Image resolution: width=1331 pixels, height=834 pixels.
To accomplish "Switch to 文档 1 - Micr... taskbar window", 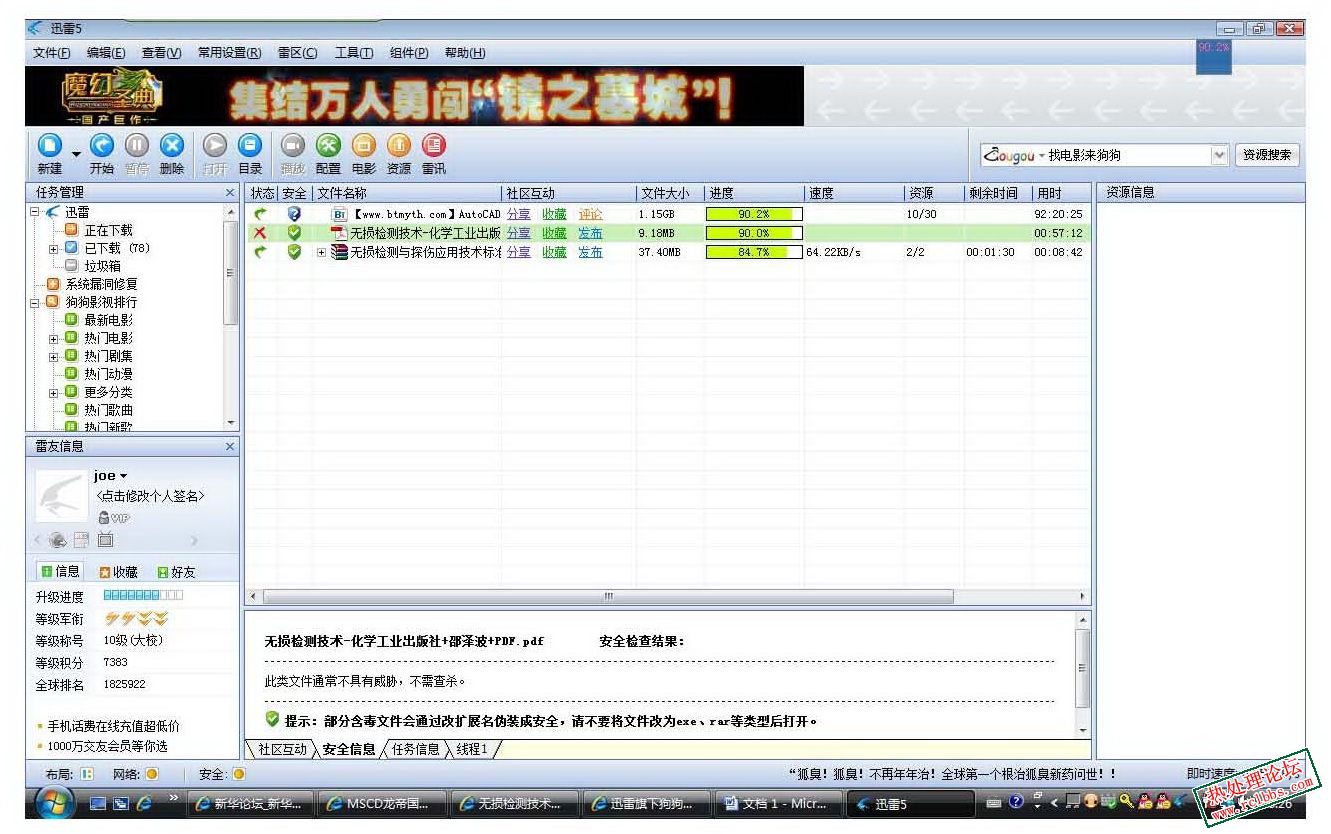I will click(x=778, y=803).
